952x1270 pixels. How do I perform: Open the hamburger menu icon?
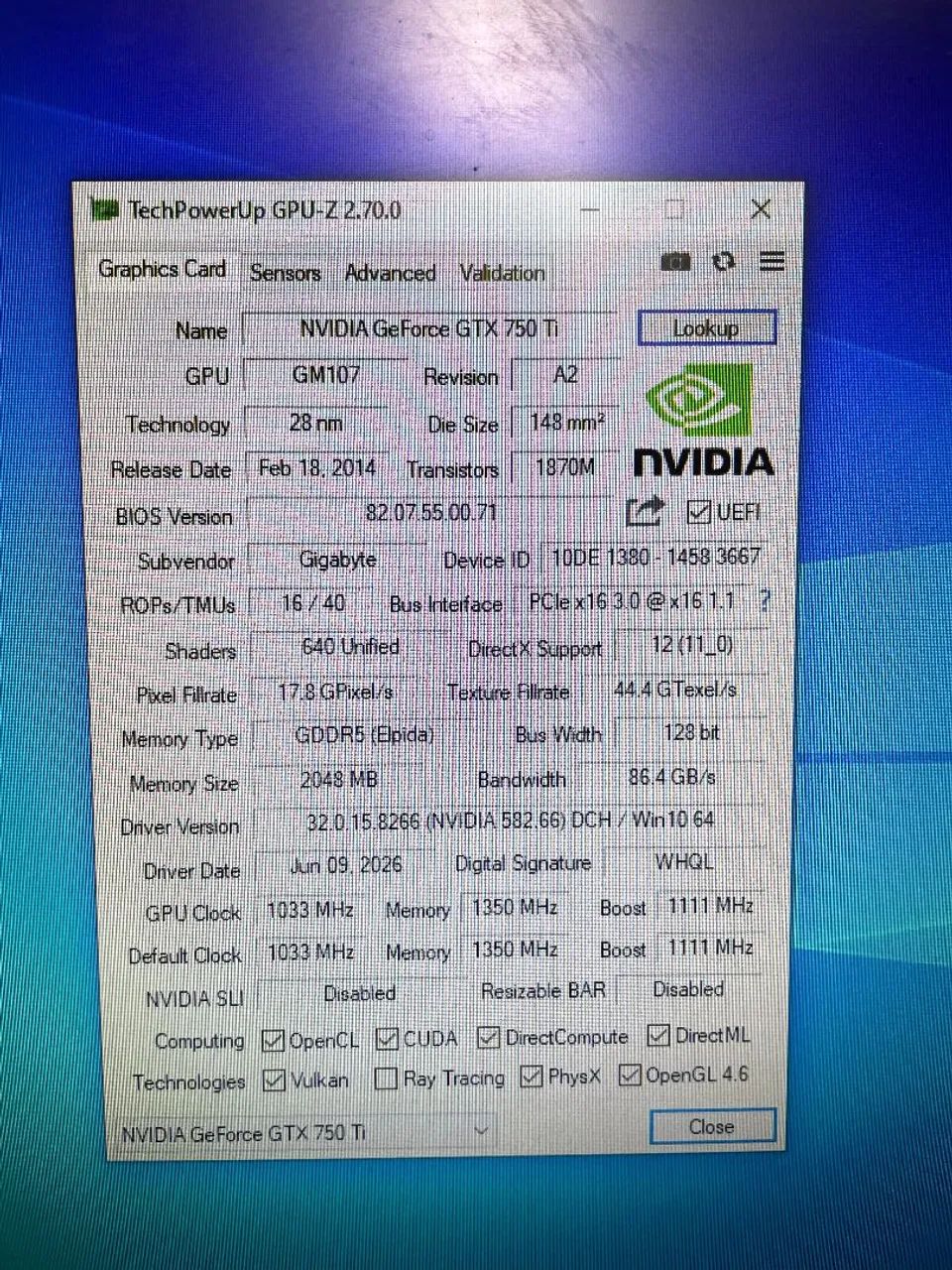click(773, 261)
